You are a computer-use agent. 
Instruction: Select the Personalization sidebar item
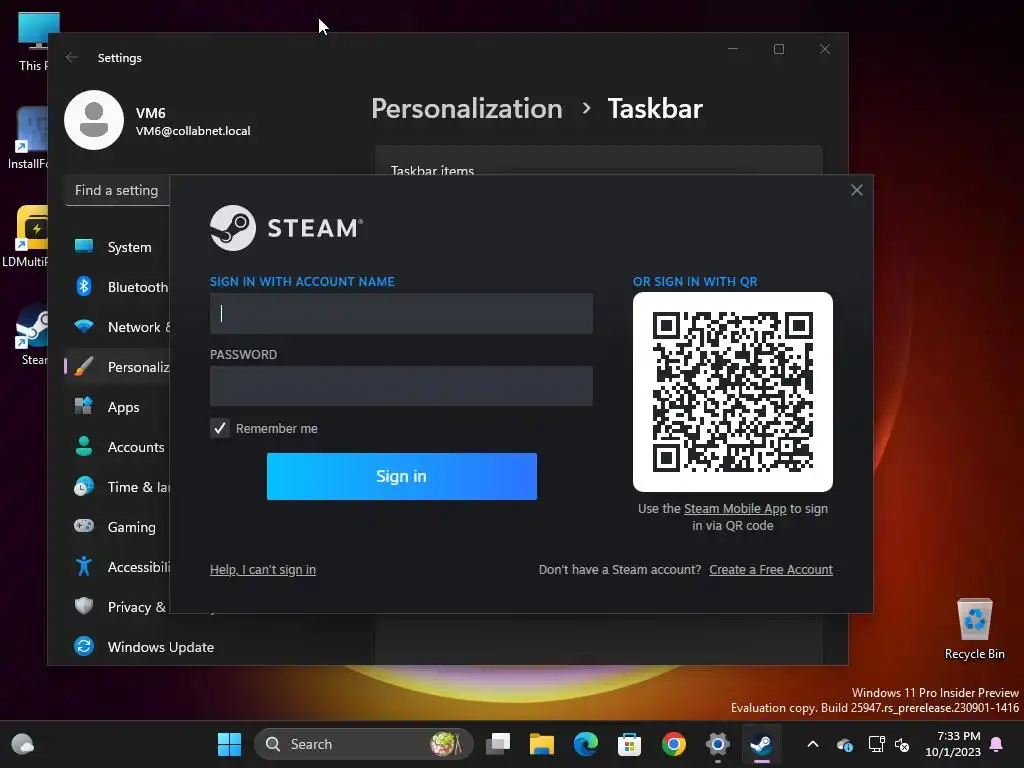(x=118, y=367)
